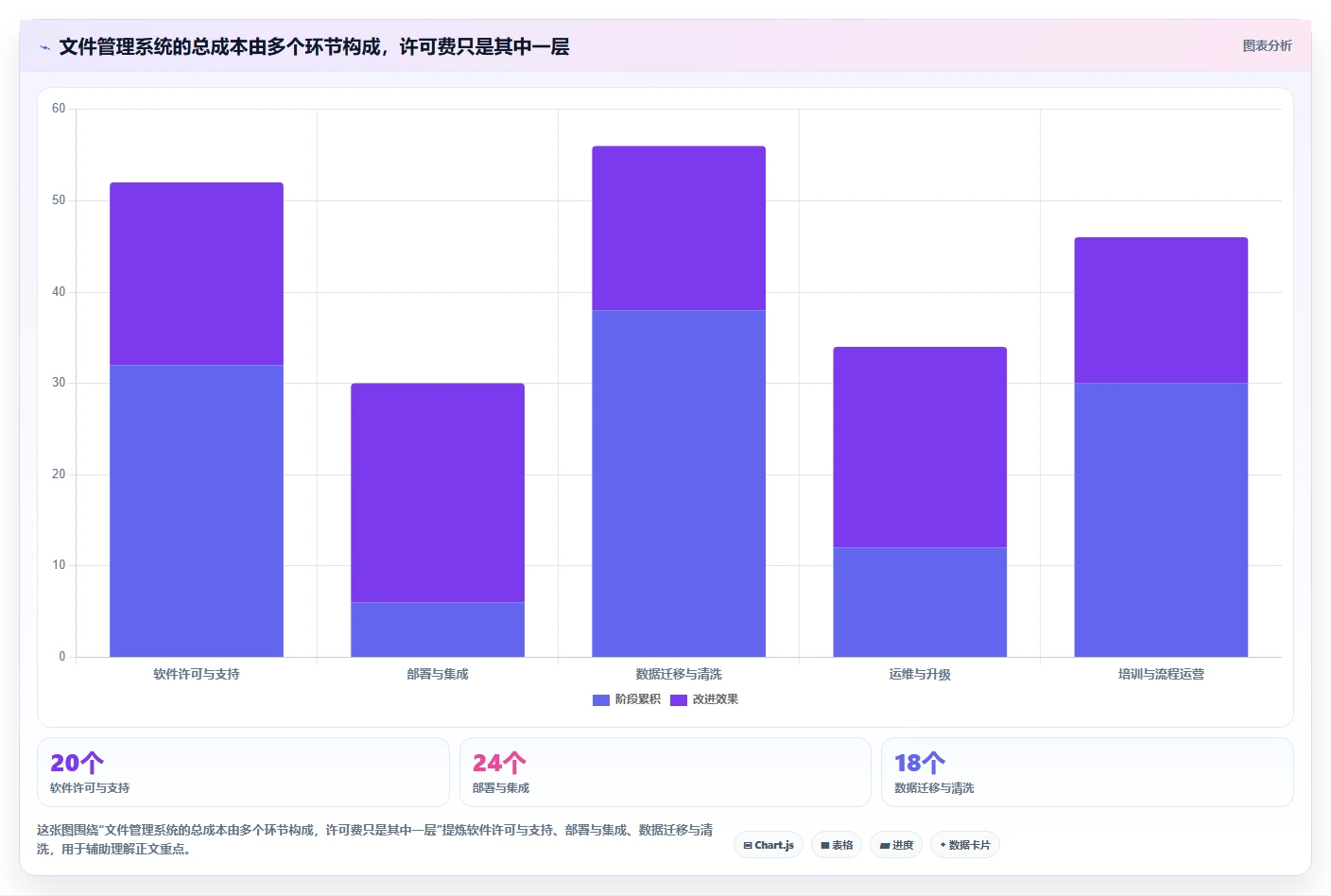Screen dimensions: 1331x896
Task: Select the 进度 tag chip
Action: (896, 845)
